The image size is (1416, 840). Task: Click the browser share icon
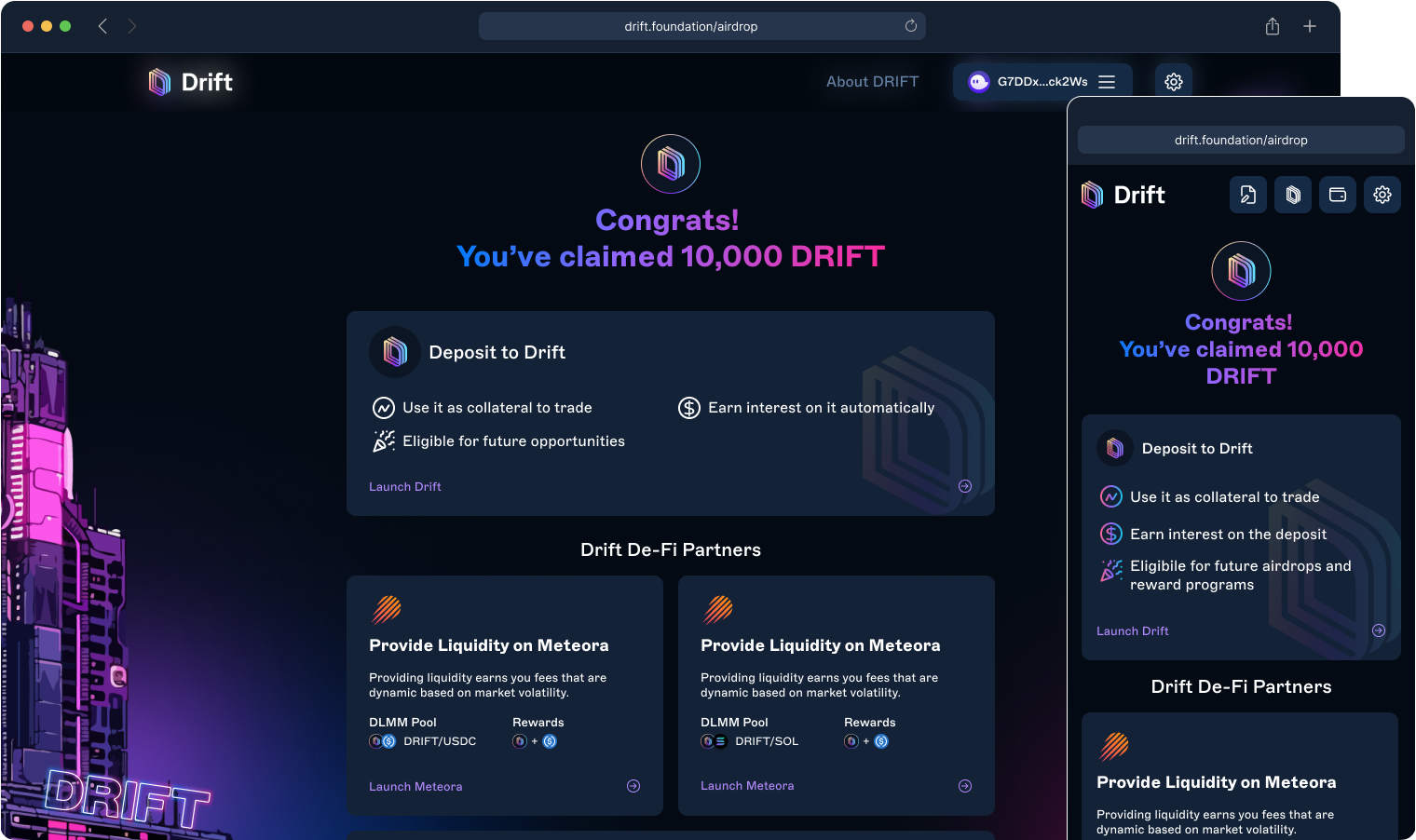coord(1273,26)
